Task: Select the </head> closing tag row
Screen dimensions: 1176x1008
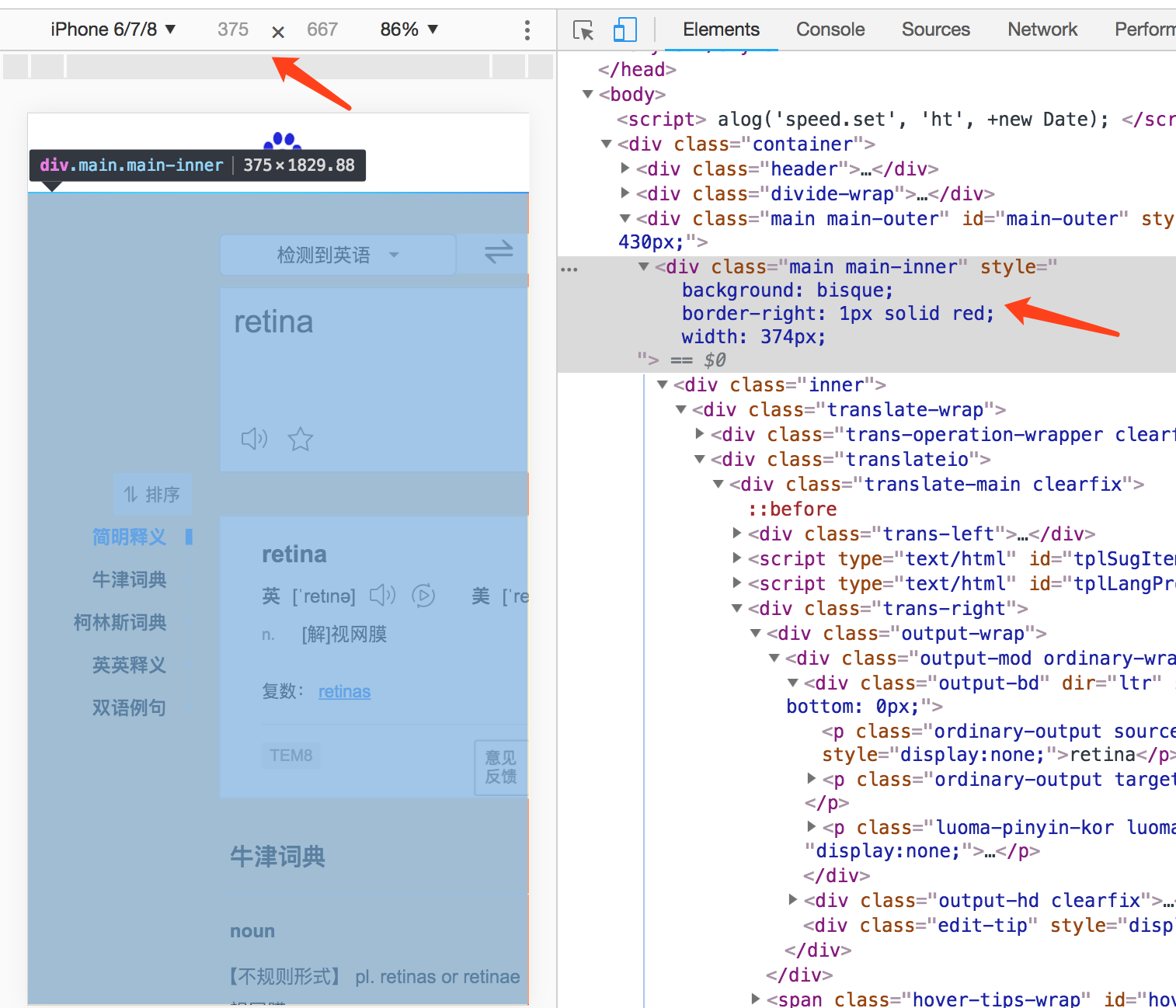Action: pyautogui.click(x=637, y=69)
